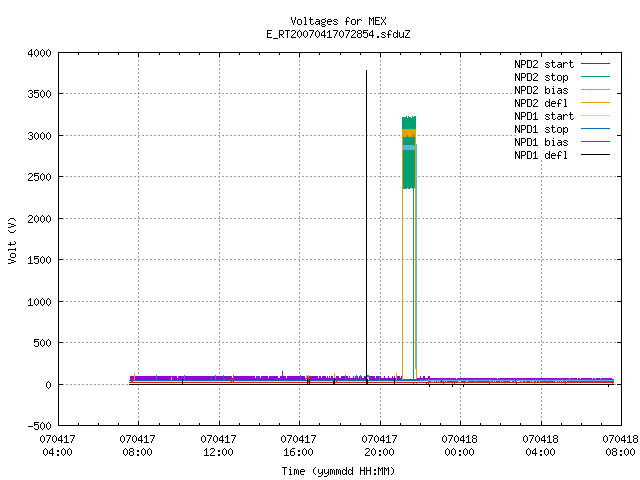Click the orange NPD2 defl legend line
Screen dimensions: 640x480
(x=595, y=103)
